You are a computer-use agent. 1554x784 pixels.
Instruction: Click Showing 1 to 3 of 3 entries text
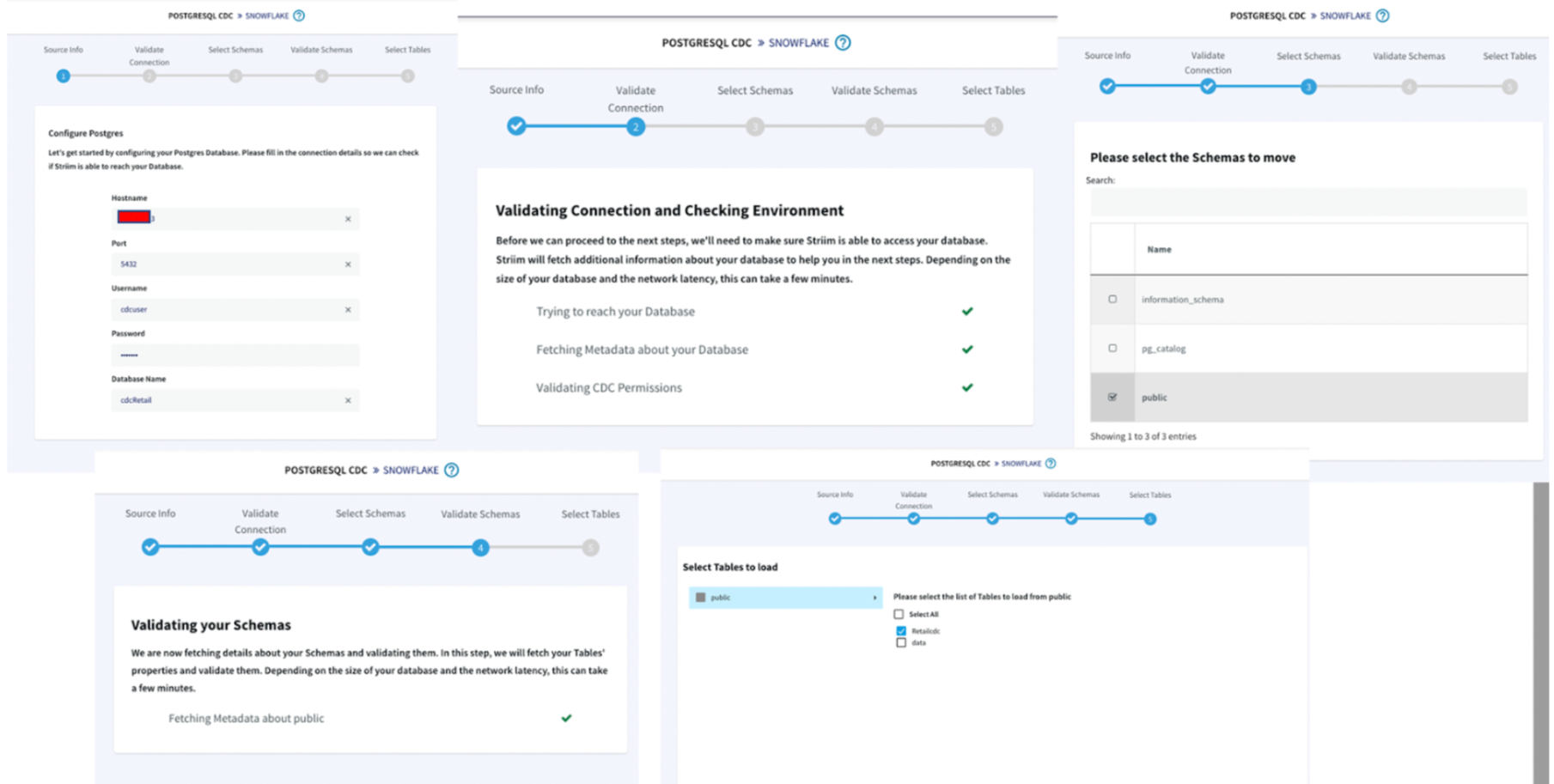tap(1143, 436)
